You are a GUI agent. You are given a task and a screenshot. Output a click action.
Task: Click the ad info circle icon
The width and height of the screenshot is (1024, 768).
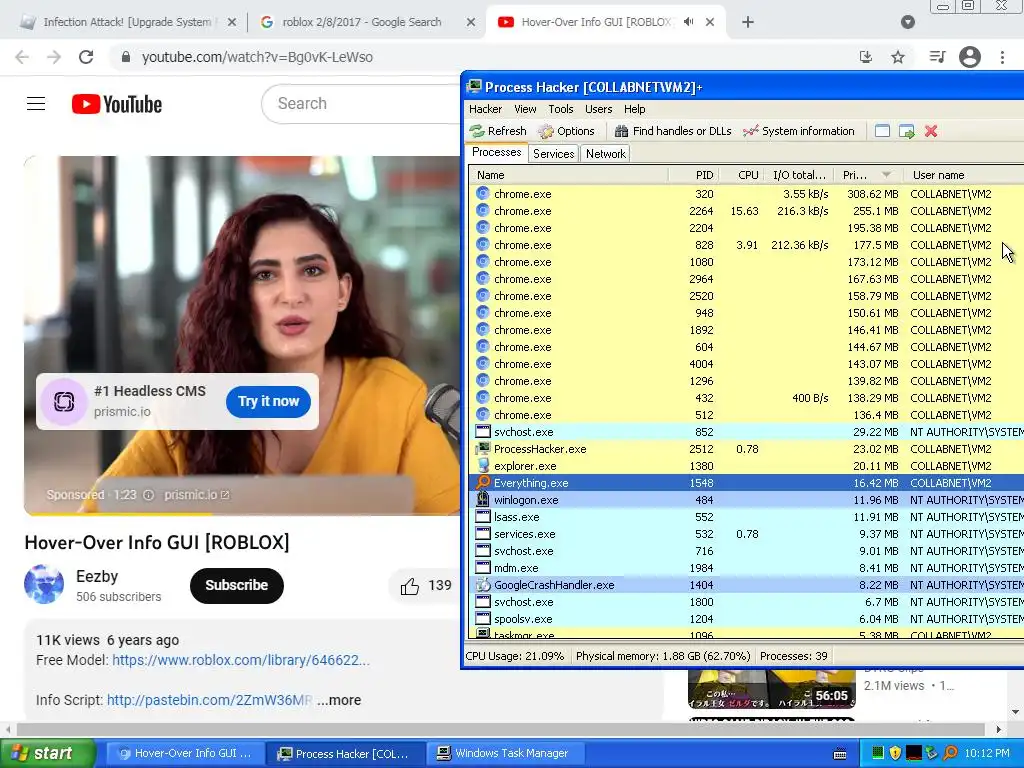[x=148, y=495]
